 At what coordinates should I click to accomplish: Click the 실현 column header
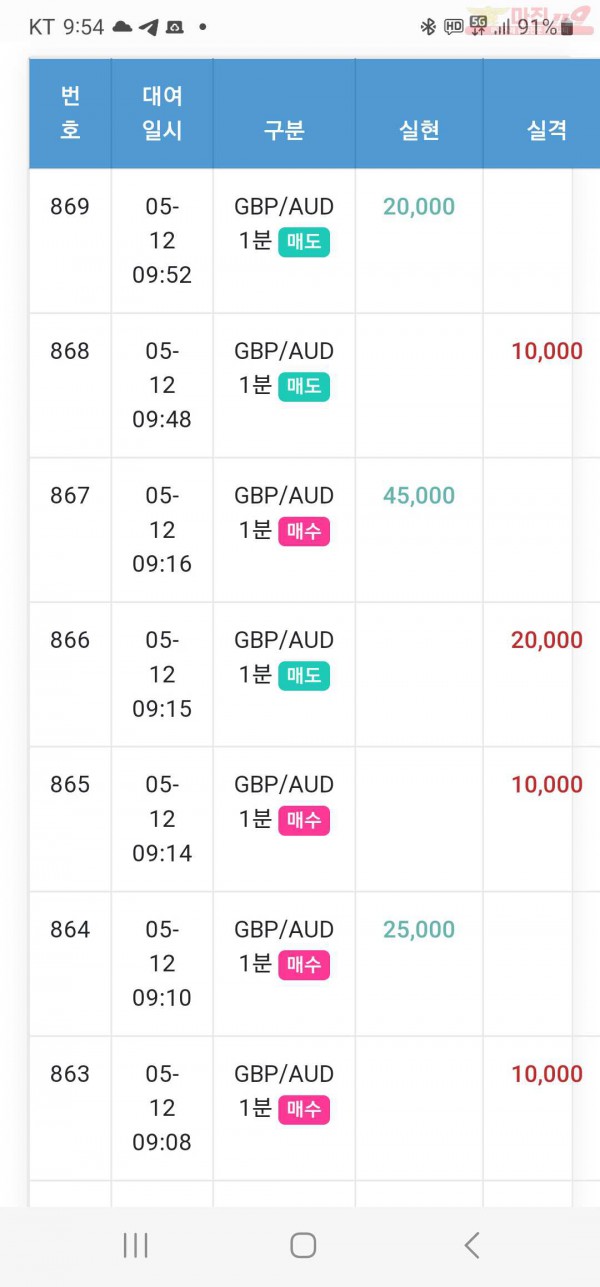point(419,130)
